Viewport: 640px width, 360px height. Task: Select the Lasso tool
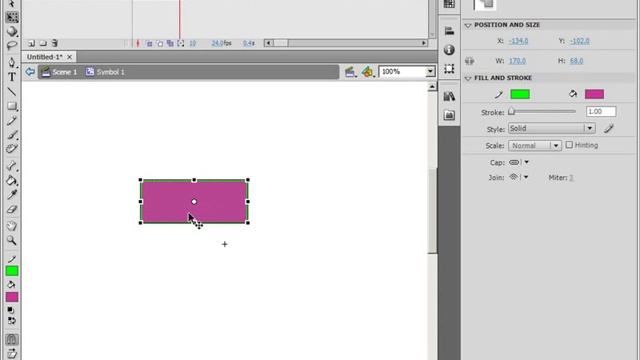click(x=12, y=45)
